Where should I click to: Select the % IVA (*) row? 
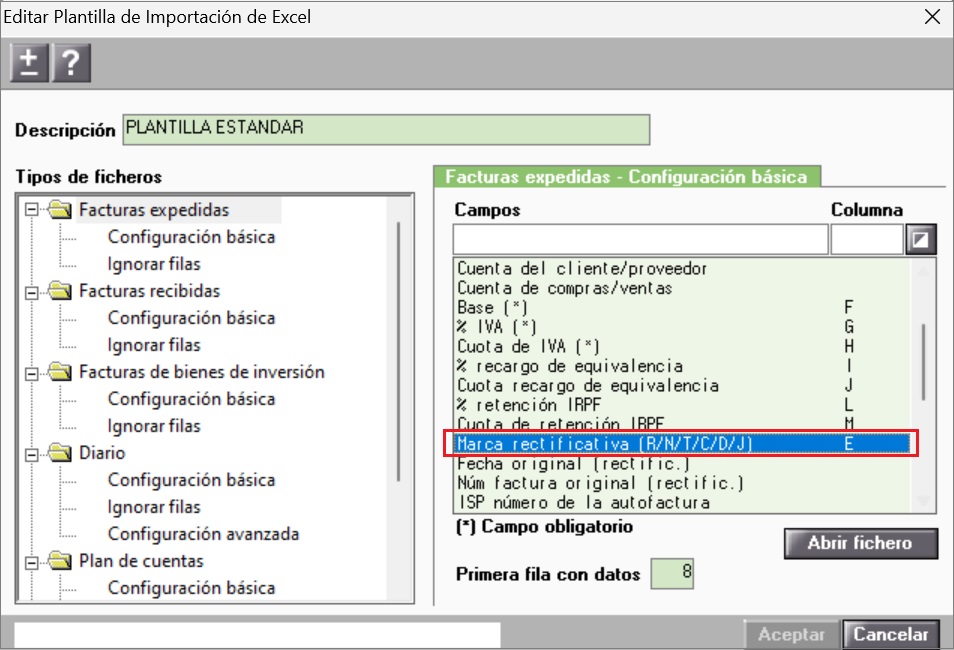681,327
